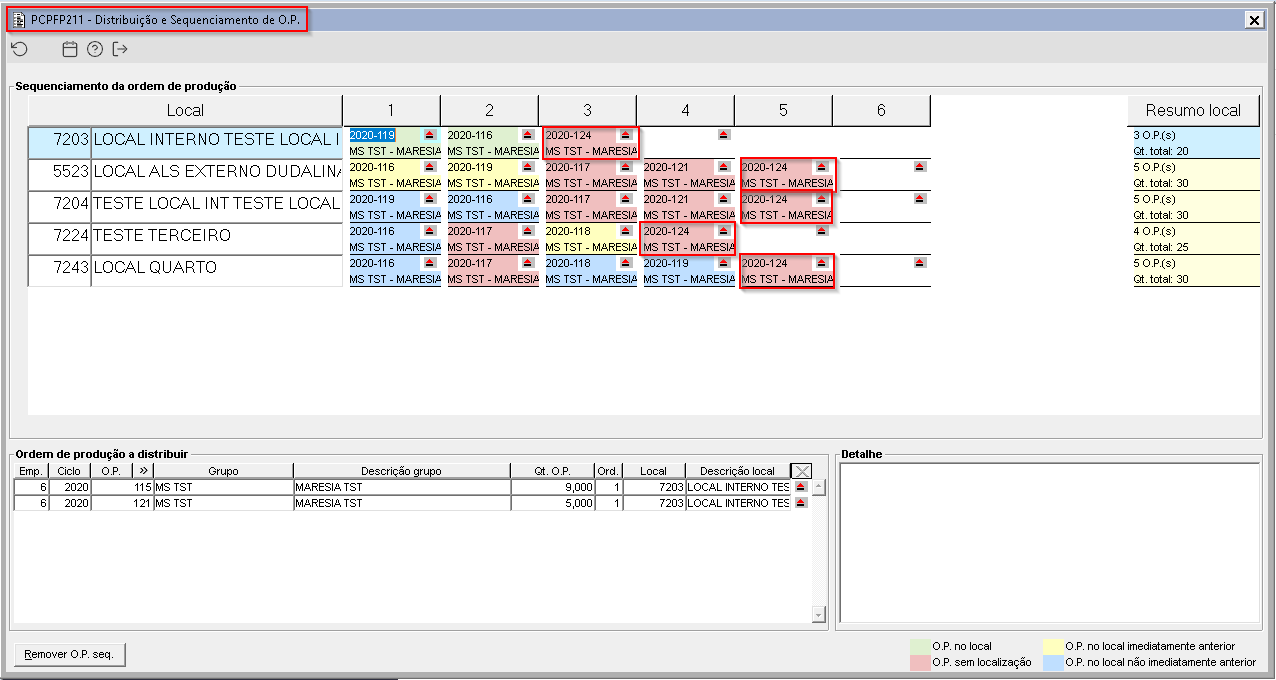
Task: Click the eject icon of 2020-116 in row 5523
Action: pos(430,167)
